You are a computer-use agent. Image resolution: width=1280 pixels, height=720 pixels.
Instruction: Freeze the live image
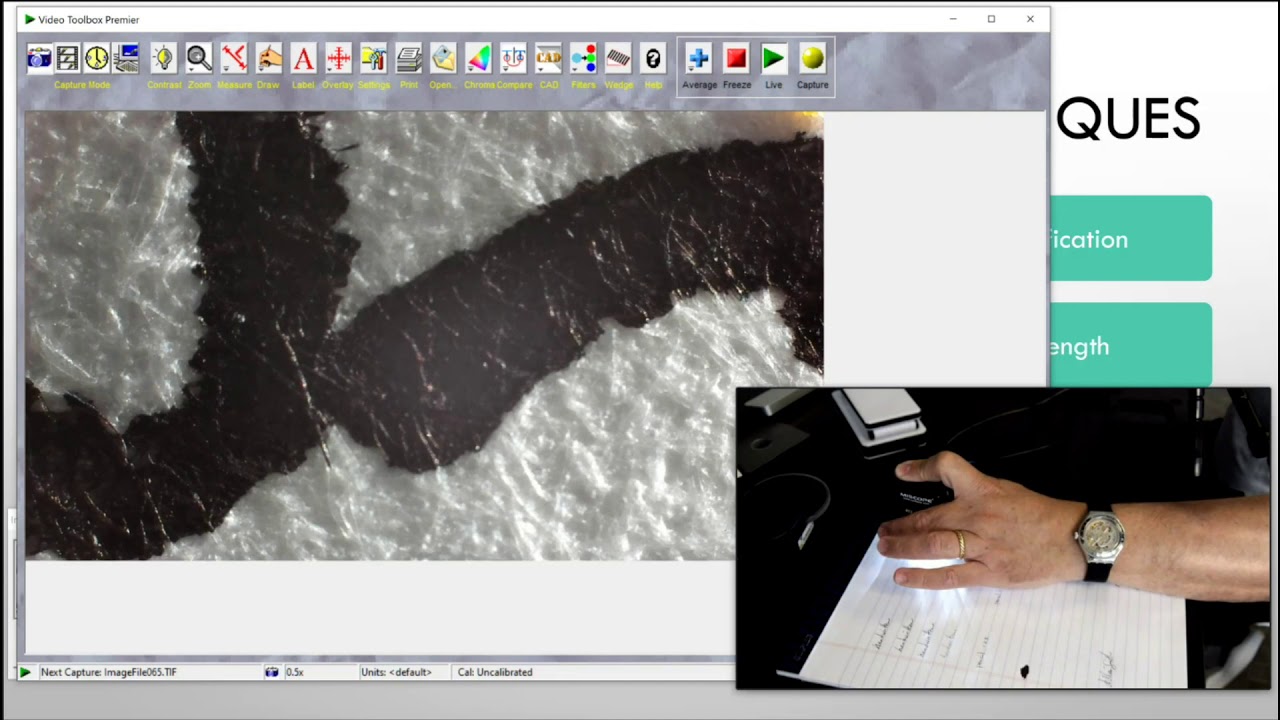tap(736, 59)
